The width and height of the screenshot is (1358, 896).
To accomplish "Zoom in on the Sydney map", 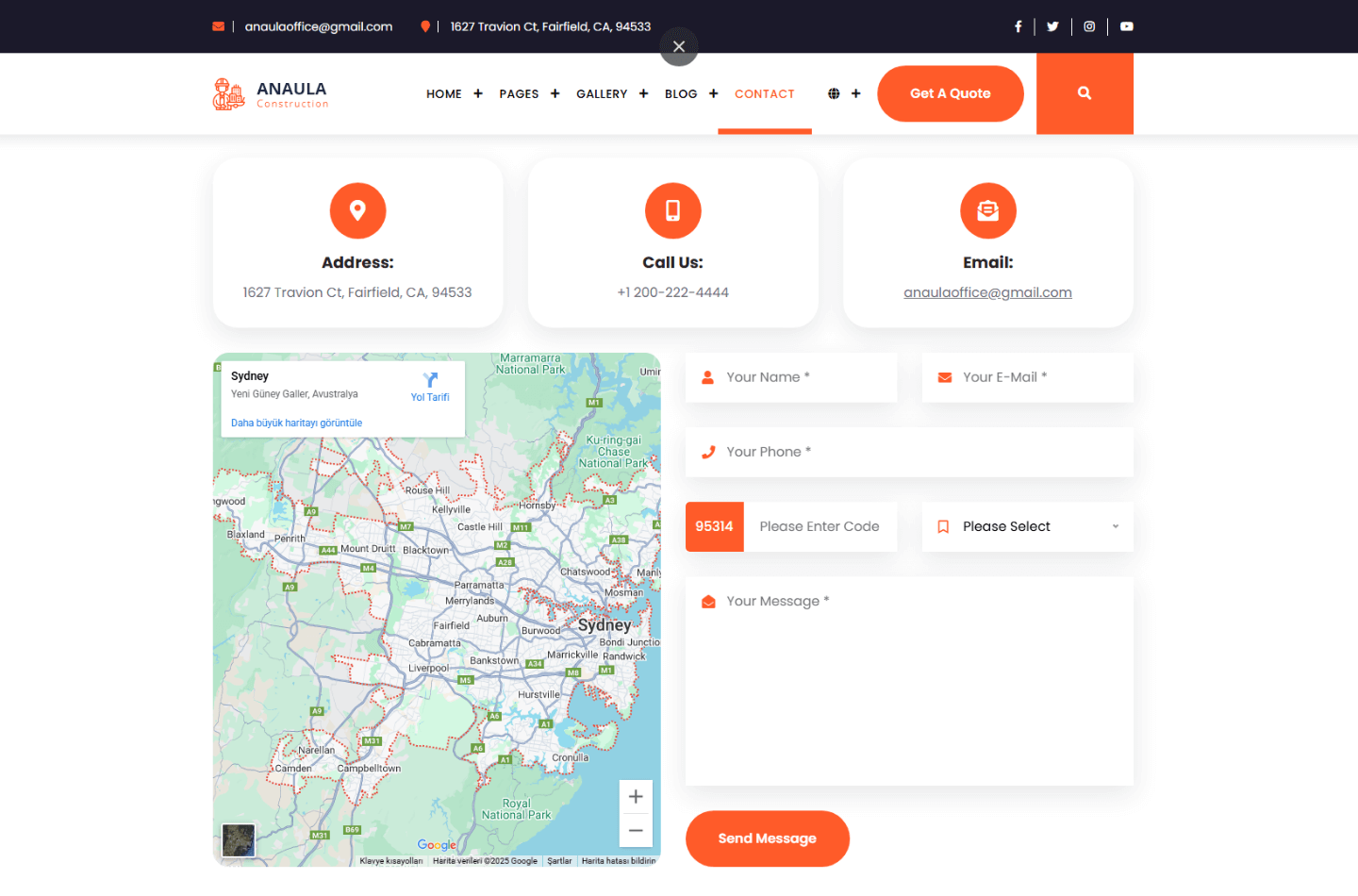I will [636, 797].
